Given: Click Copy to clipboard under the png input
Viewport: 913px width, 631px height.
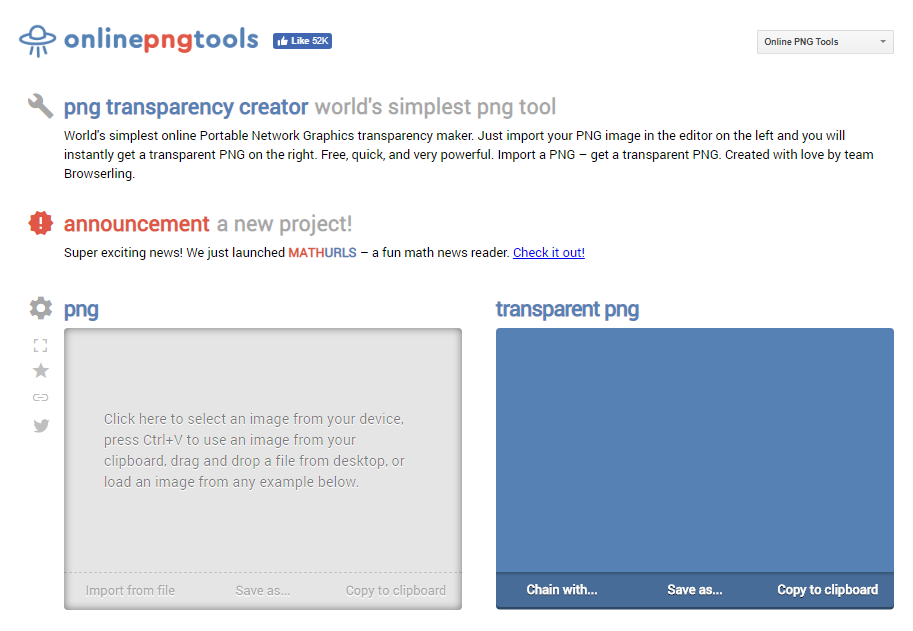Looking at the screenshot, I should 396,590.
